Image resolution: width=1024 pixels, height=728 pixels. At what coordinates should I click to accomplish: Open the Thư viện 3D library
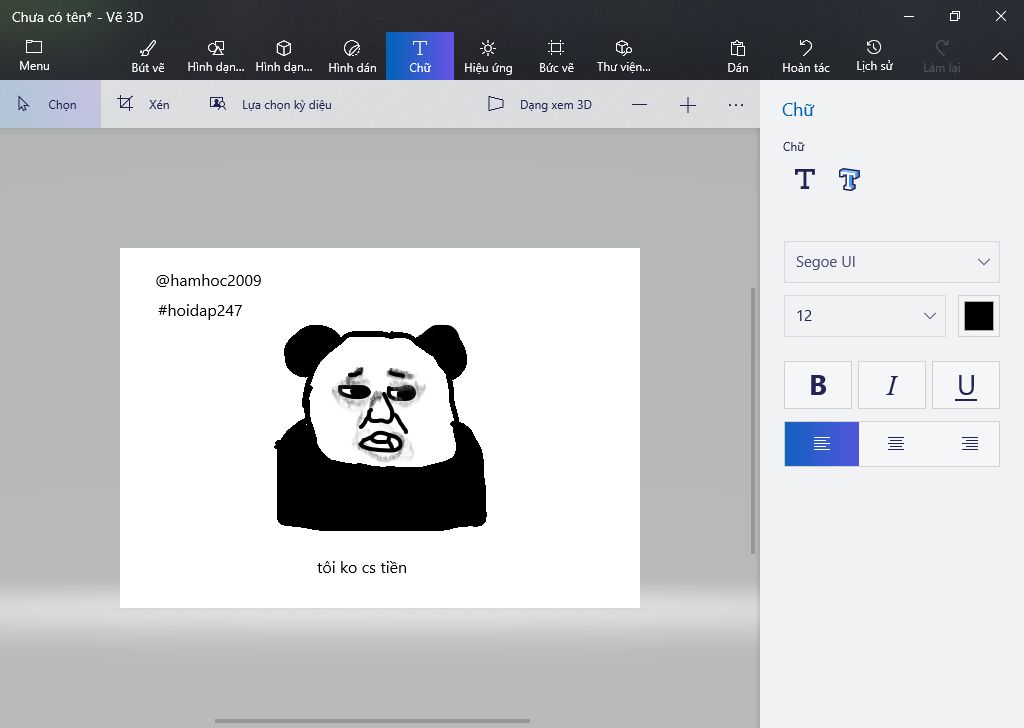pos(624,56)
